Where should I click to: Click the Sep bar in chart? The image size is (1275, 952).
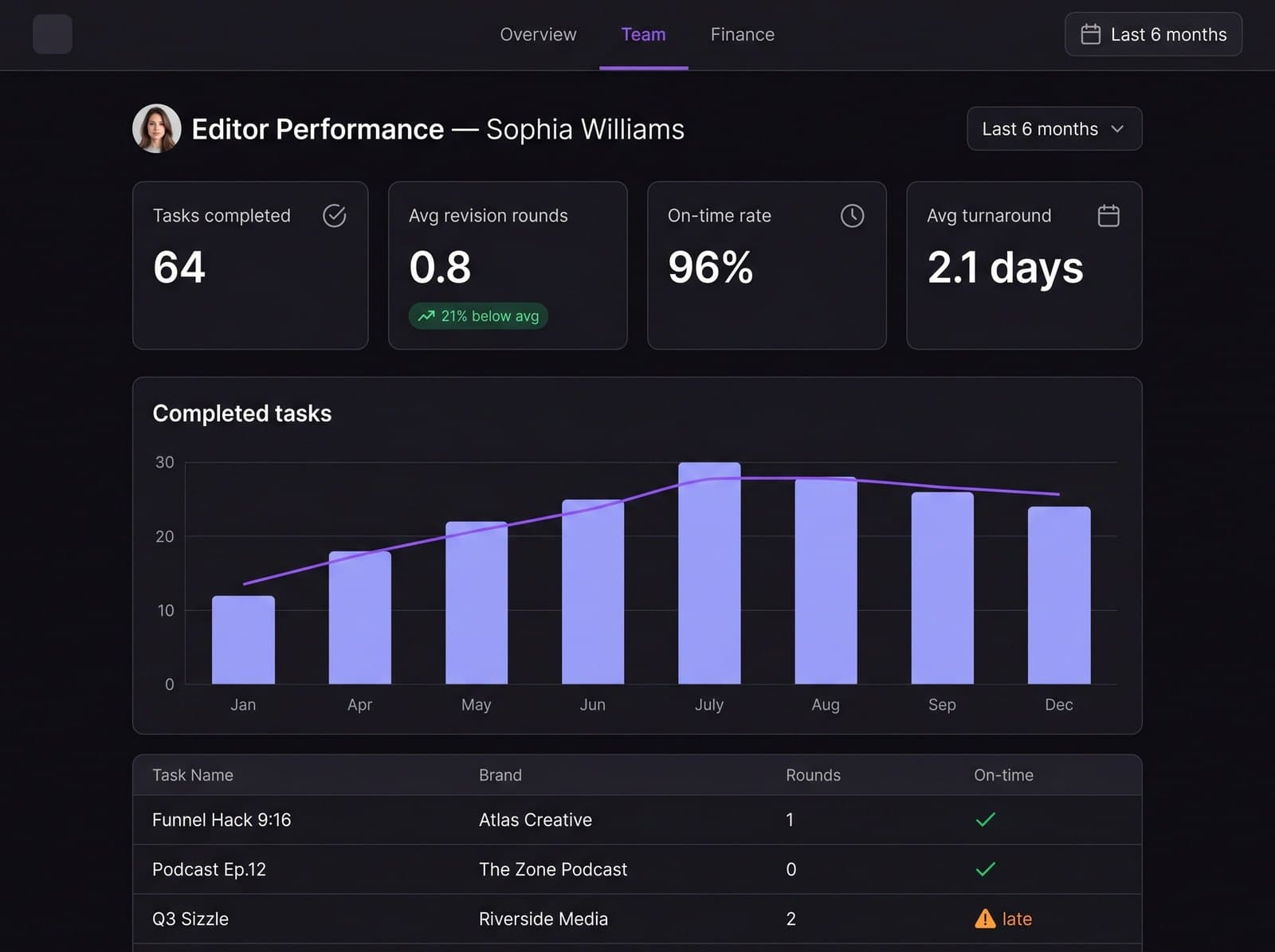click(x=942, y=588)
